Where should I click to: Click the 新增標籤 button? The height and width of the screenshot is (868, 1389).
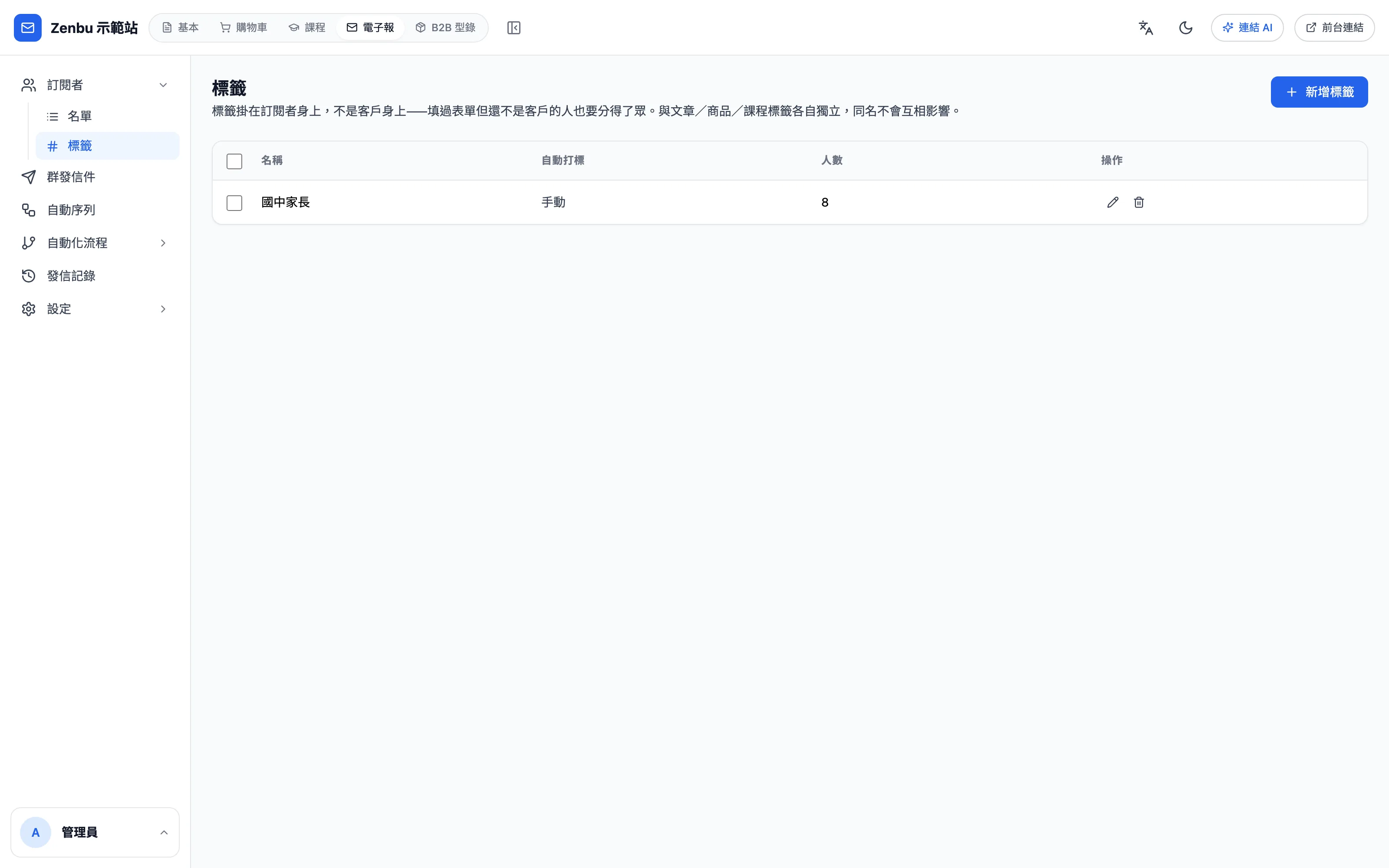point(1319,92)
